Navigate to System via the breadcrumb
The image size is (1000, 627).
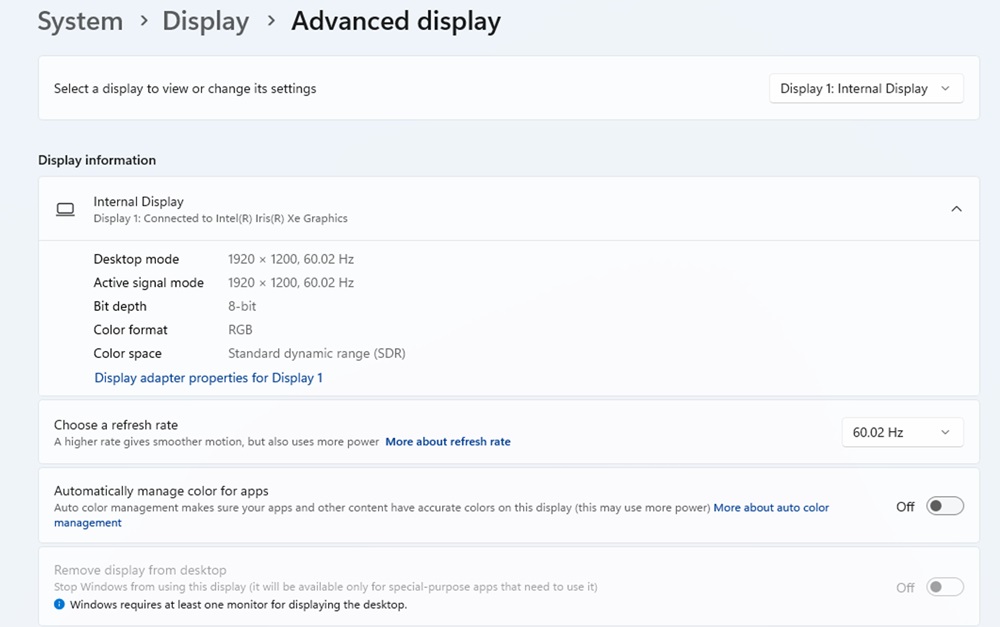(80, 21)
